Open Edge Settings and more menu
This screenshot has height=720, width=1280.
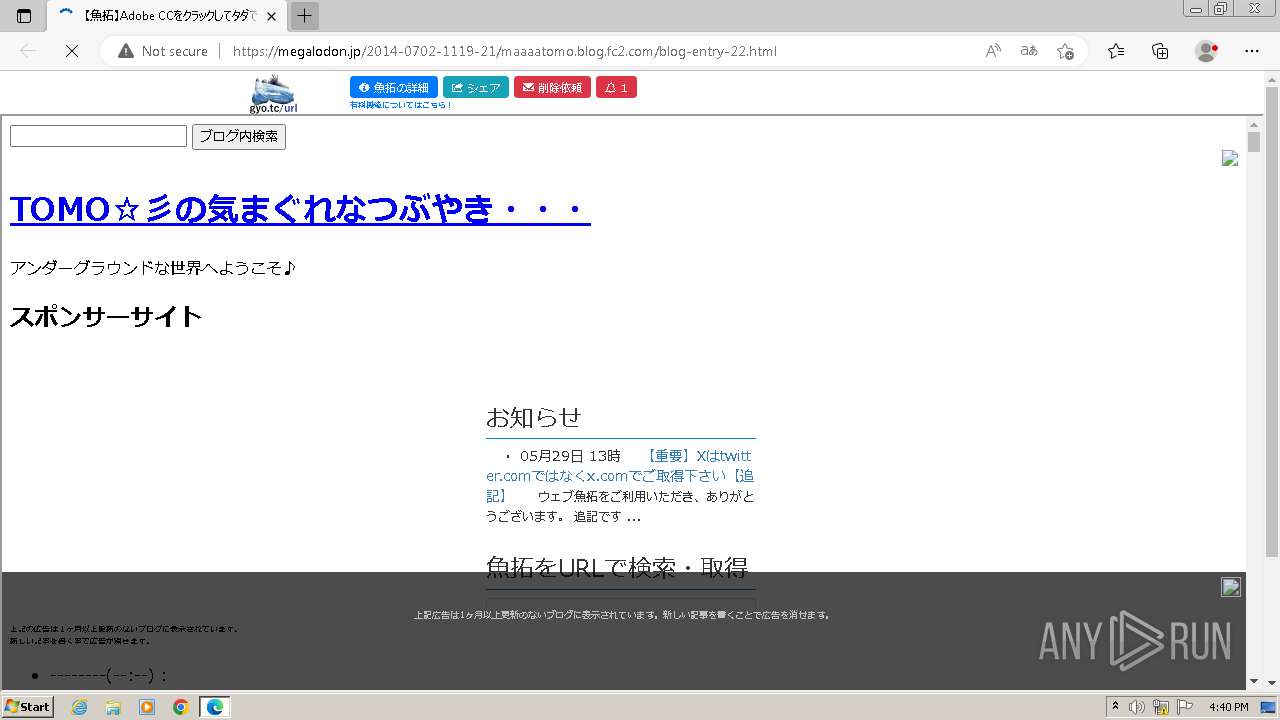1251,51
